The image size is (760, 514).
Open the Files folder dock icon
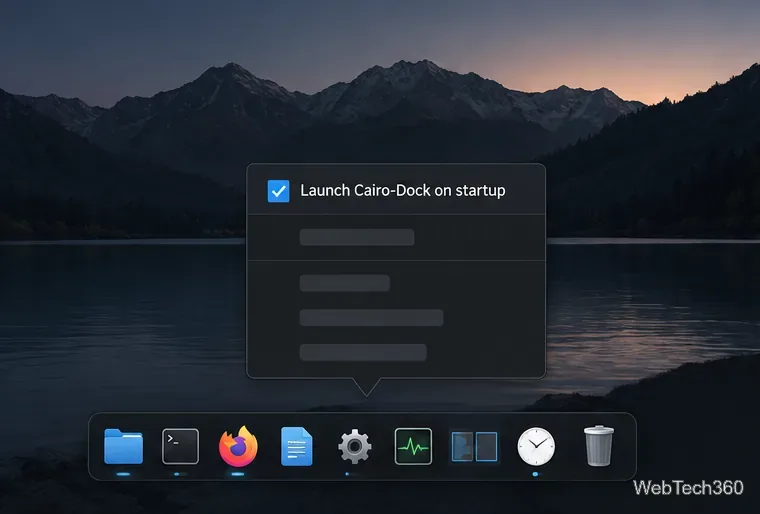(x=123, y=446)
